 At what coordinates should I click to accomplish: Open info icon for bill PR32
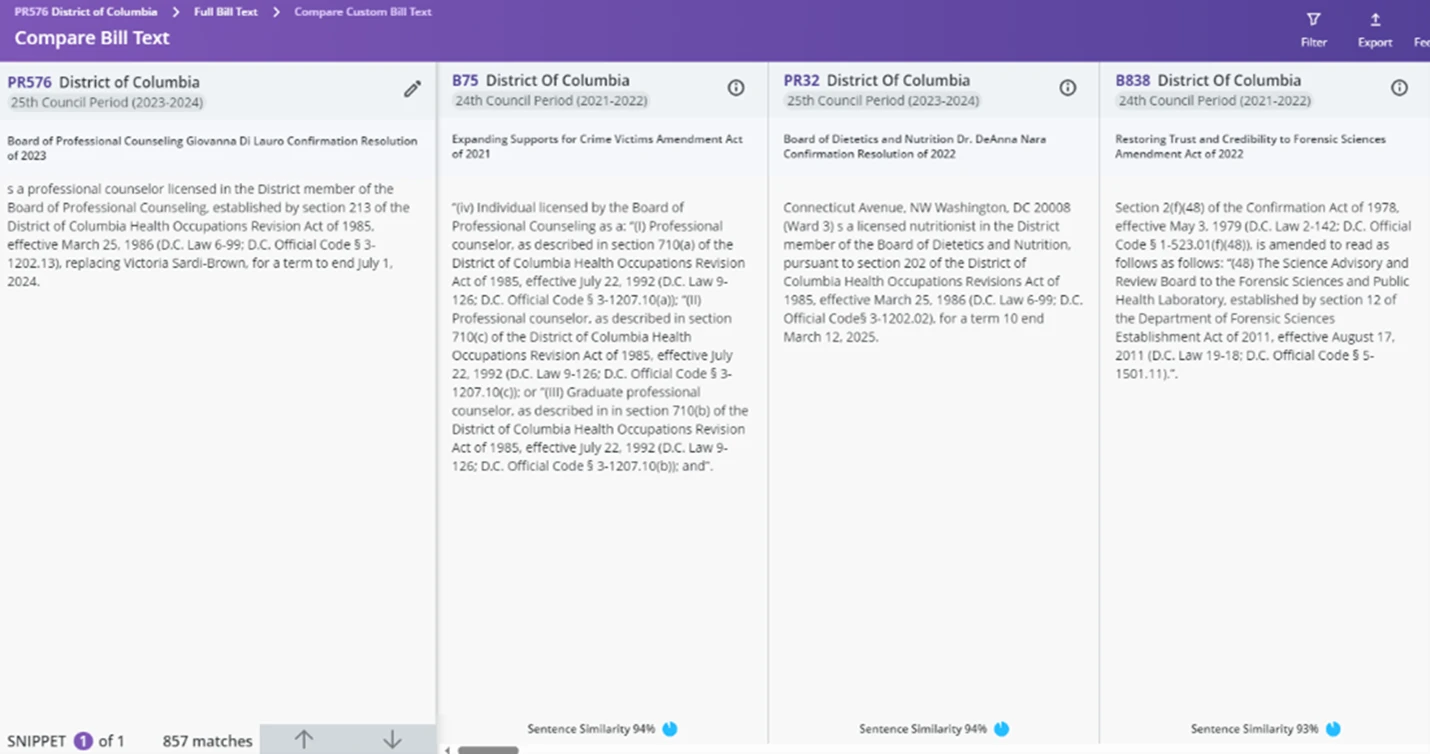(1068, 88)
